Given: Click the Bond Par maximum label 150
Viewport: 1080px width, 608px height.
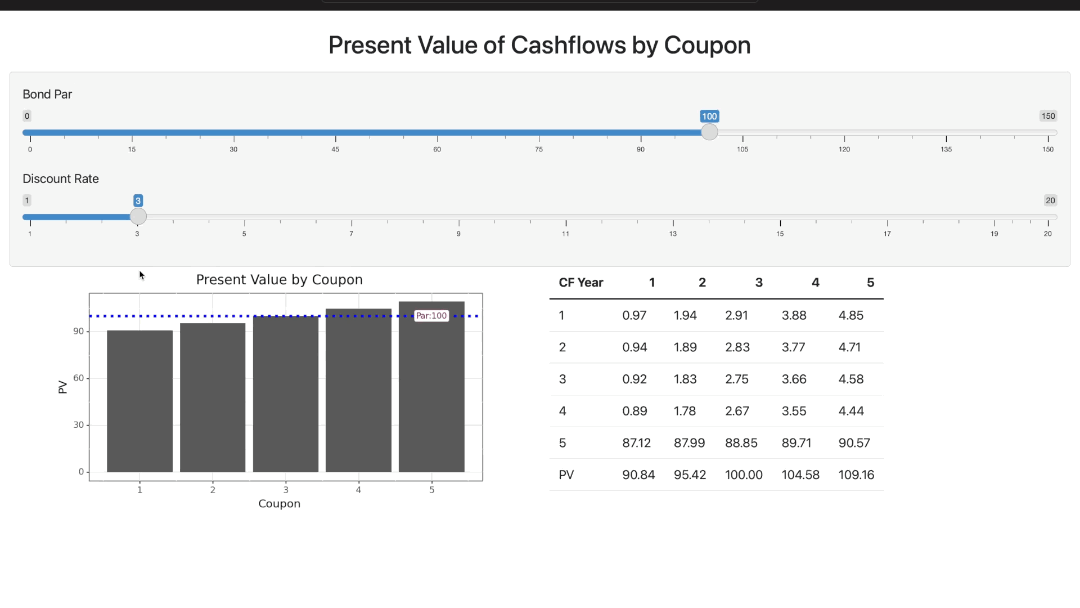Looking at the screenshot, I should tap(1048, 116).
